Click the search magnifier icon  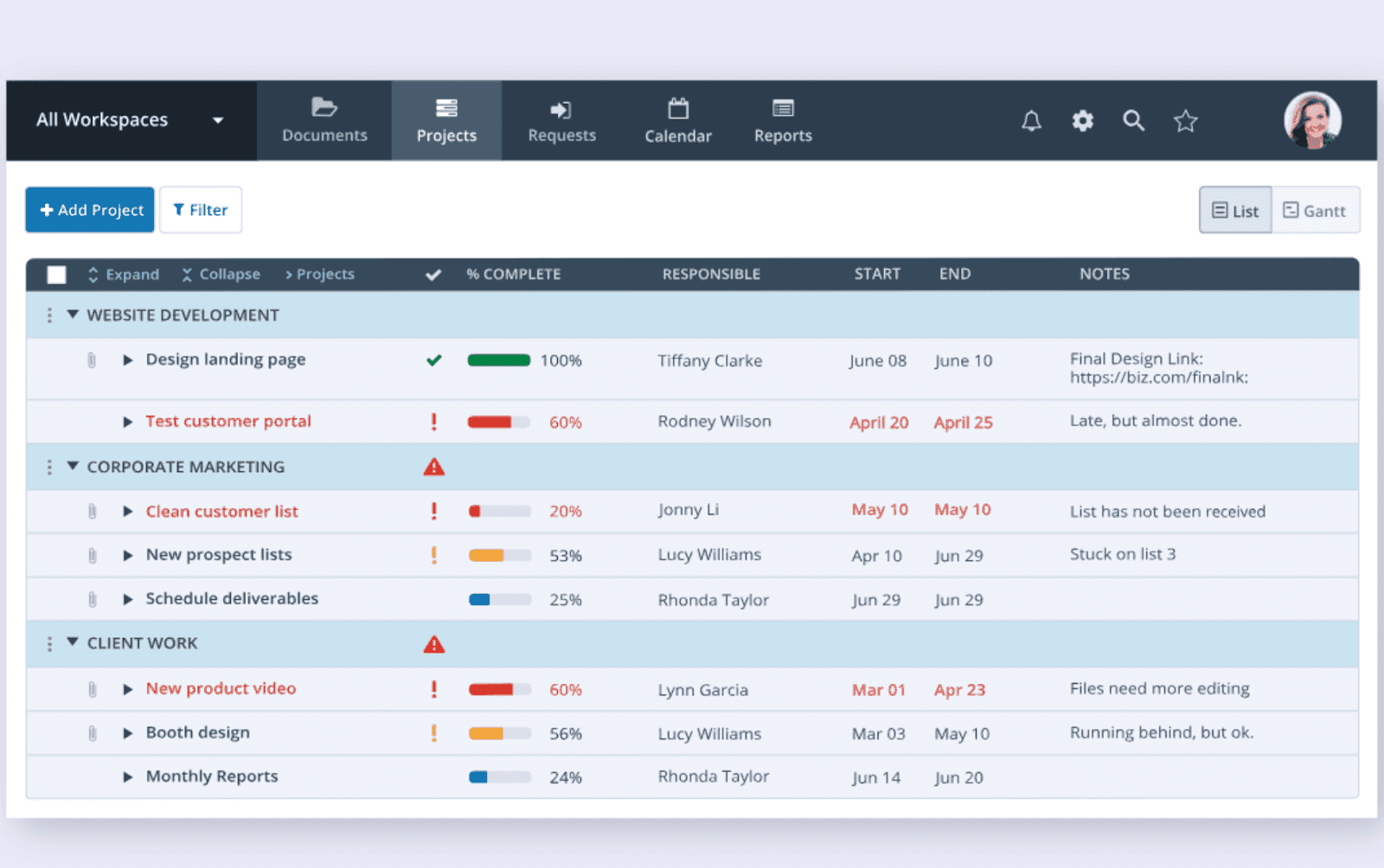[1133, 121]
